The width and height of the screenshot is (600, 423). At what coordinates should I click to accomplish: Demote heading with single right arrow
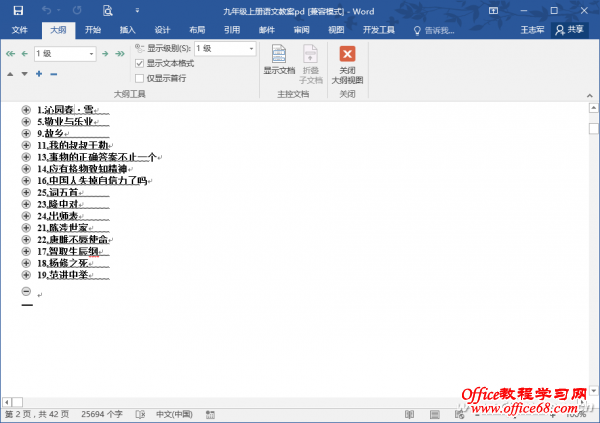105,54
